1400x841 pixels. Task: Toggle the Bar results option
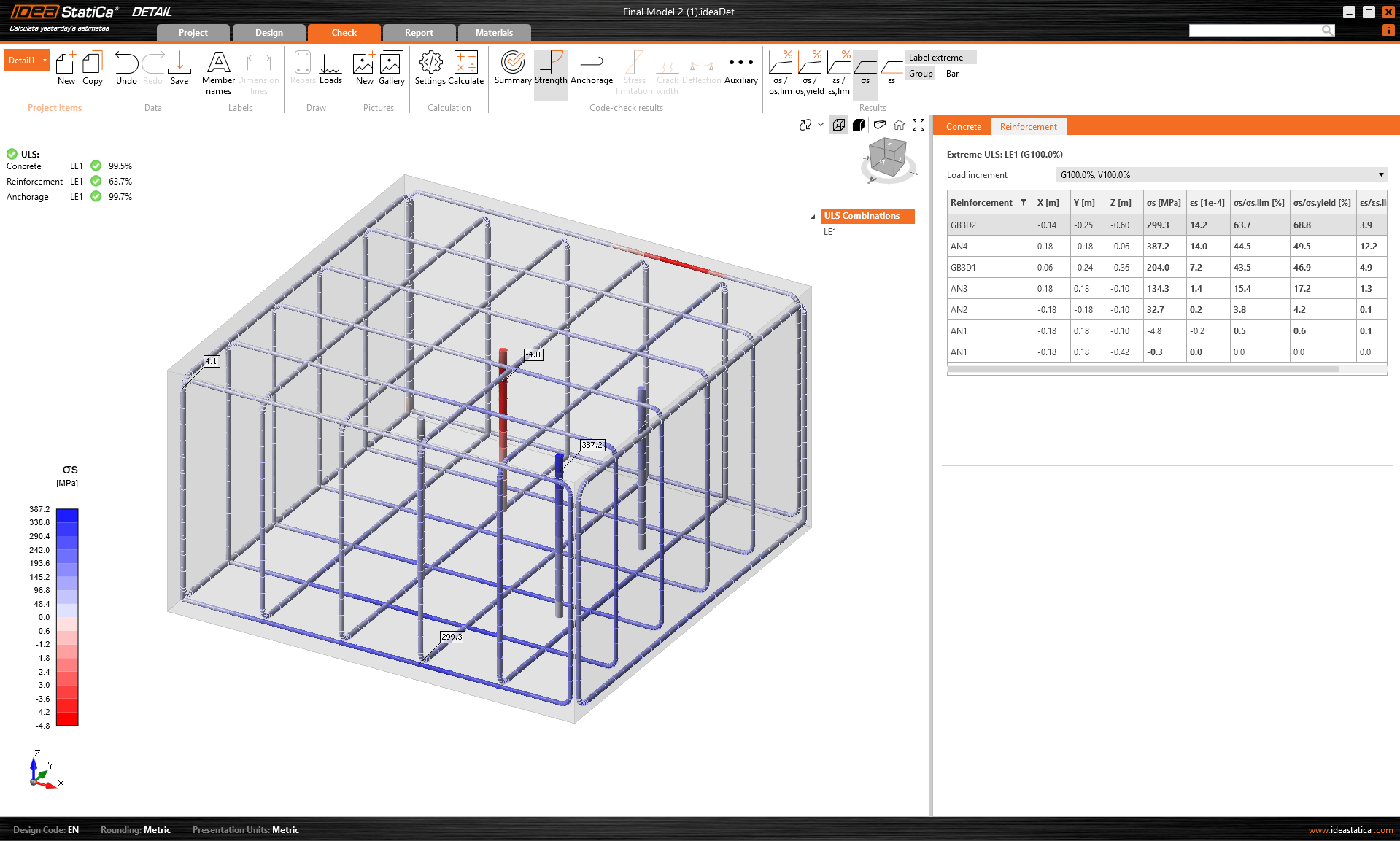952,74
